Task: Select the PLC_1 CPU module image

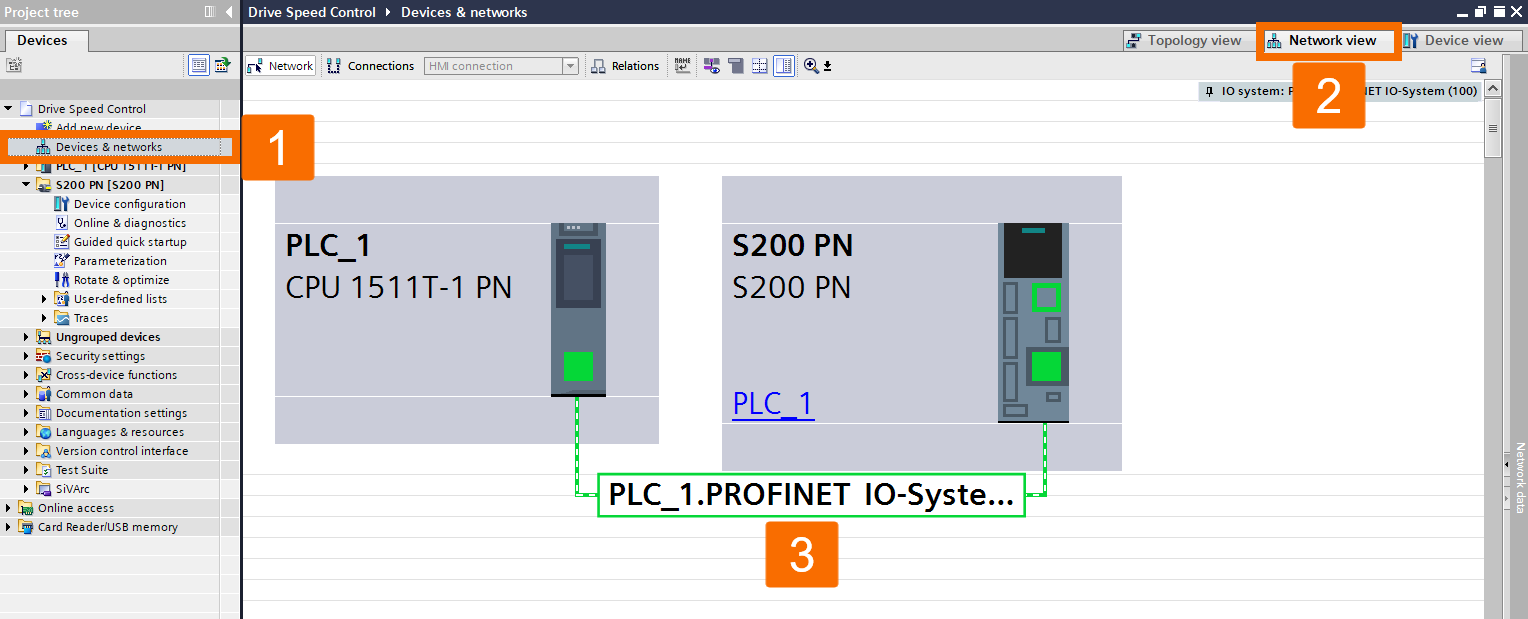Action: pos(578,309)
